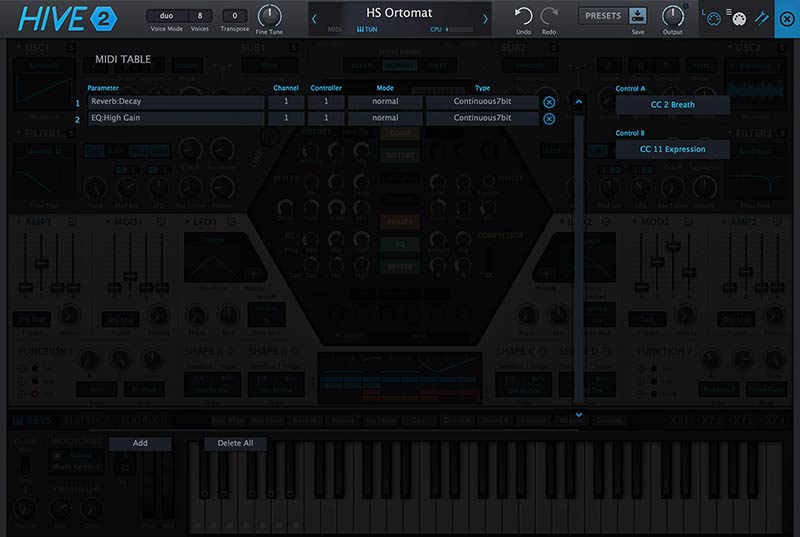The width and height of the screenshot is (800, 537).
Task: Click the Controller field of EQ:High Gain row
Action: coord(326,118)
